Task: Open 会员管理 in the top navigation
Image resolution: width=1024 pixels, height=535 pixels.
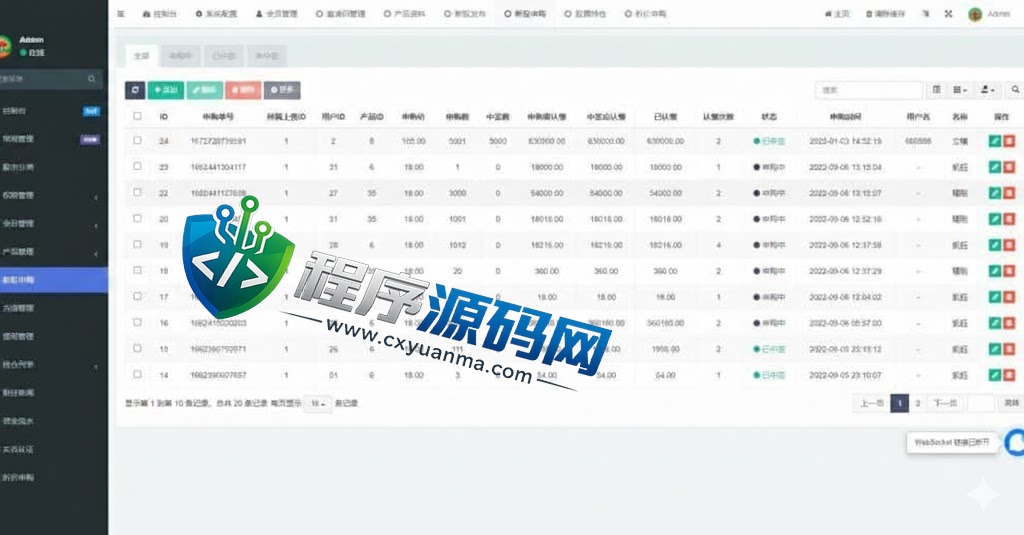Action: [278, 14]
